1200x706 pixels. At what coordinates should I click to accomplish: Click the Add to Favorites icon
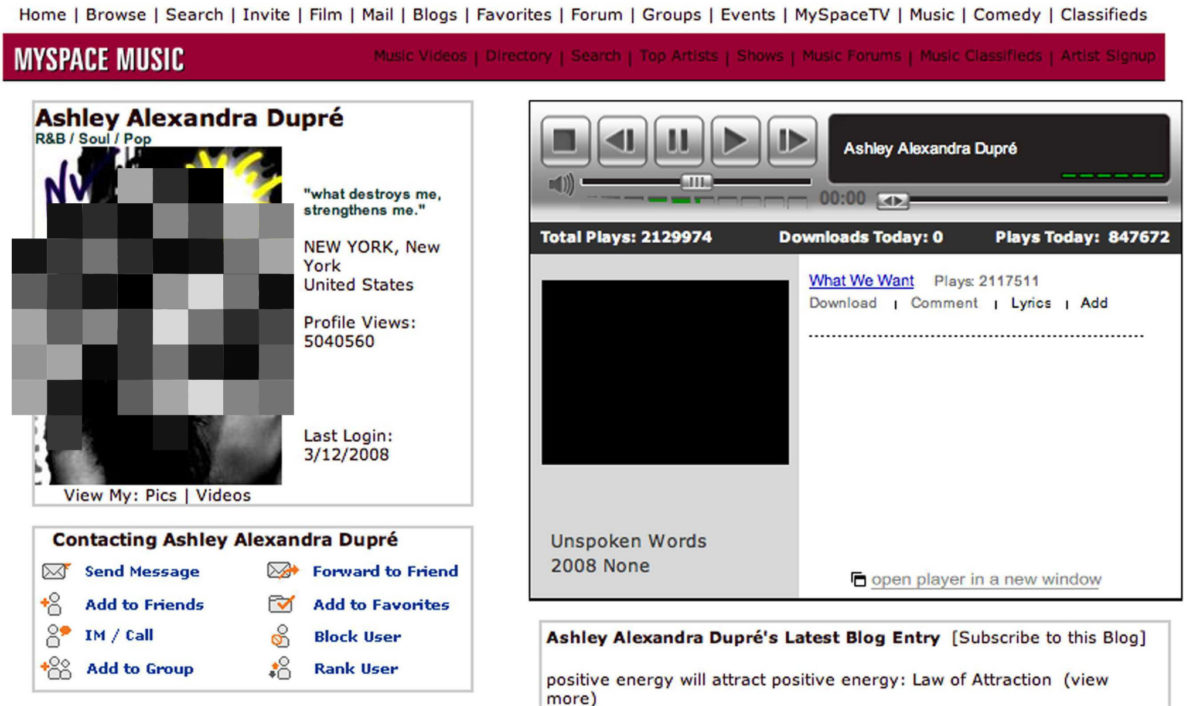pyautogui.click(x=281, y=604)
